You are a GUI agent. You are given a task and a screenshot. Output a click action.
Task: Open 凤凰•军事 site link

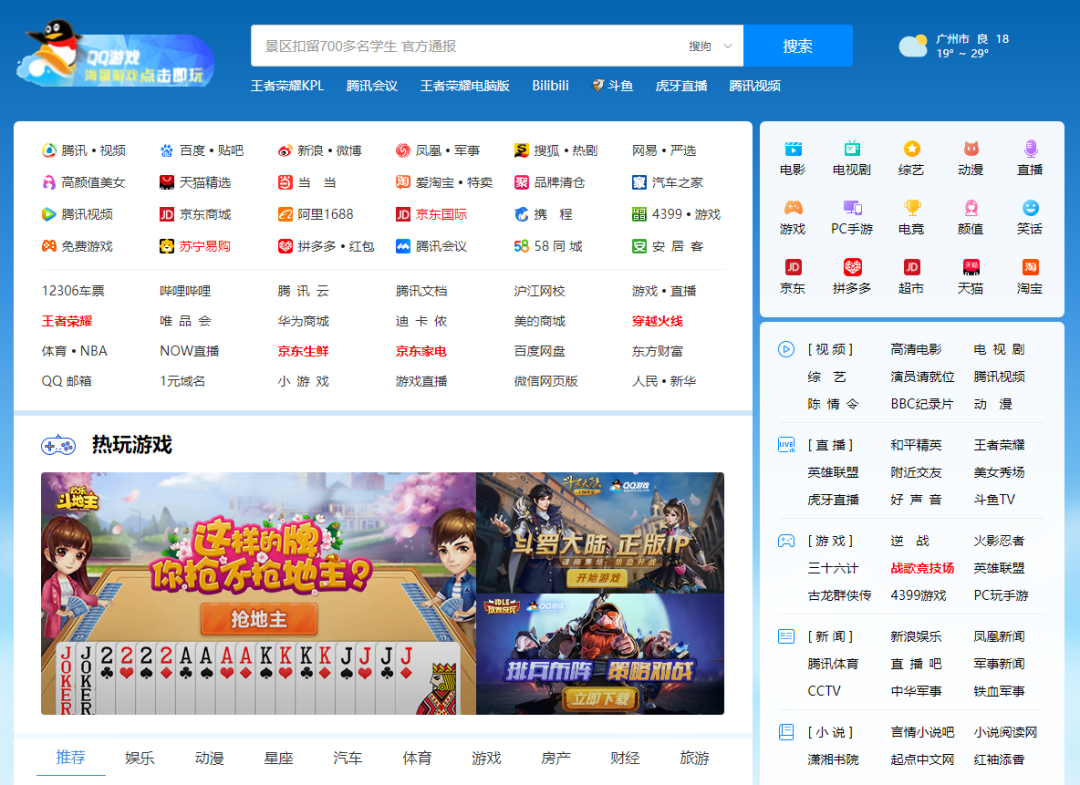(438, 151)
